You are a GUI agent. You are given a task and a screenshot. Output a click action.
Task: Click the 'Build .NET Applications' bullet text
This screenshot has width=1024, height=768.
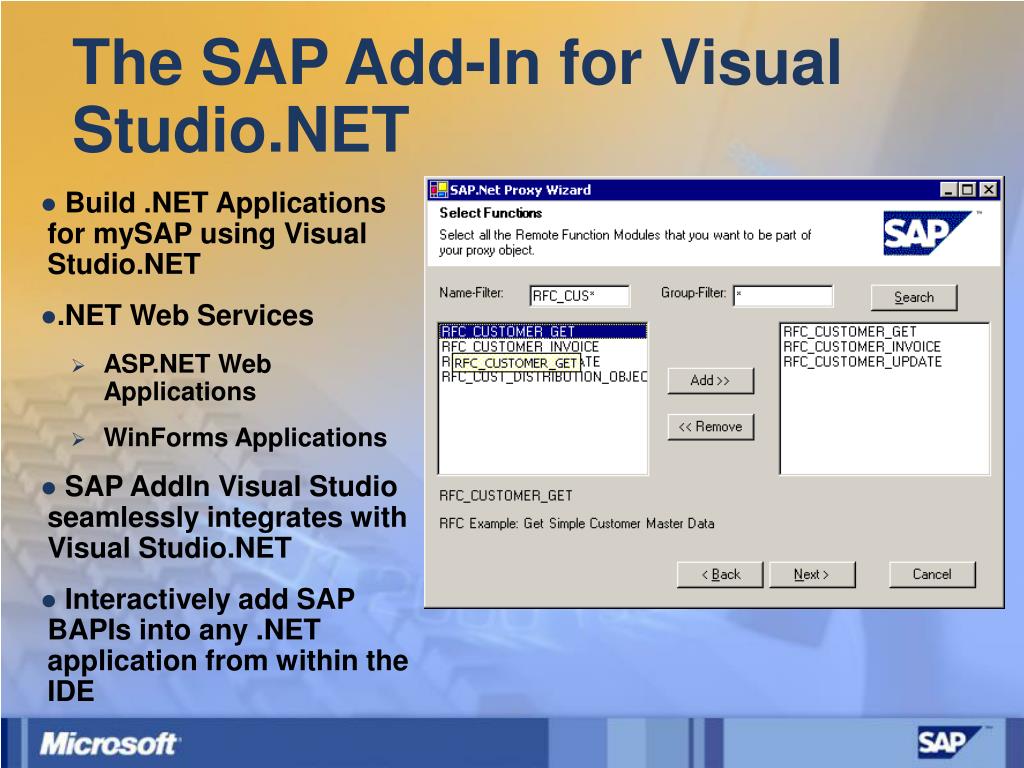(x=216, y=233)
